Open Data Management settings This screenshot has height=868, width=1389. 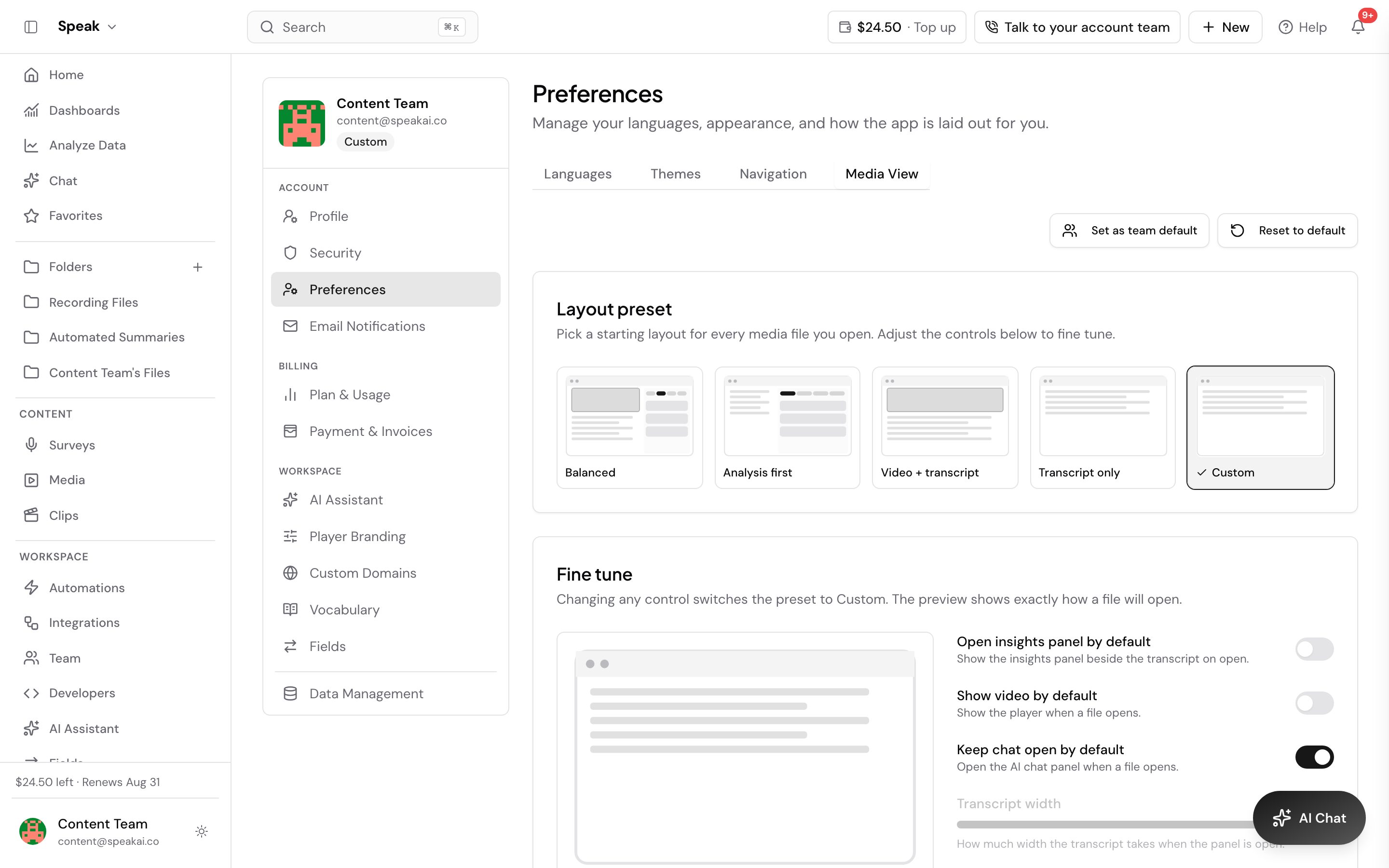[x=386, y=693]
